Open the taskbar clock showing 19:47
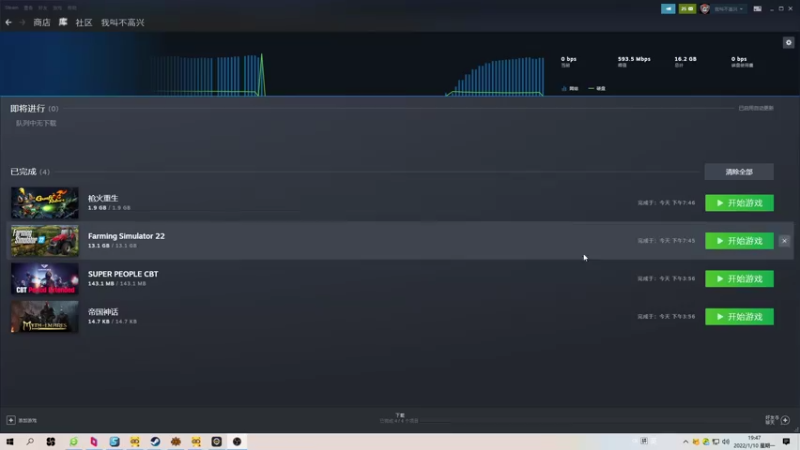Screen dimensions: 800x450 click(754, 442)
